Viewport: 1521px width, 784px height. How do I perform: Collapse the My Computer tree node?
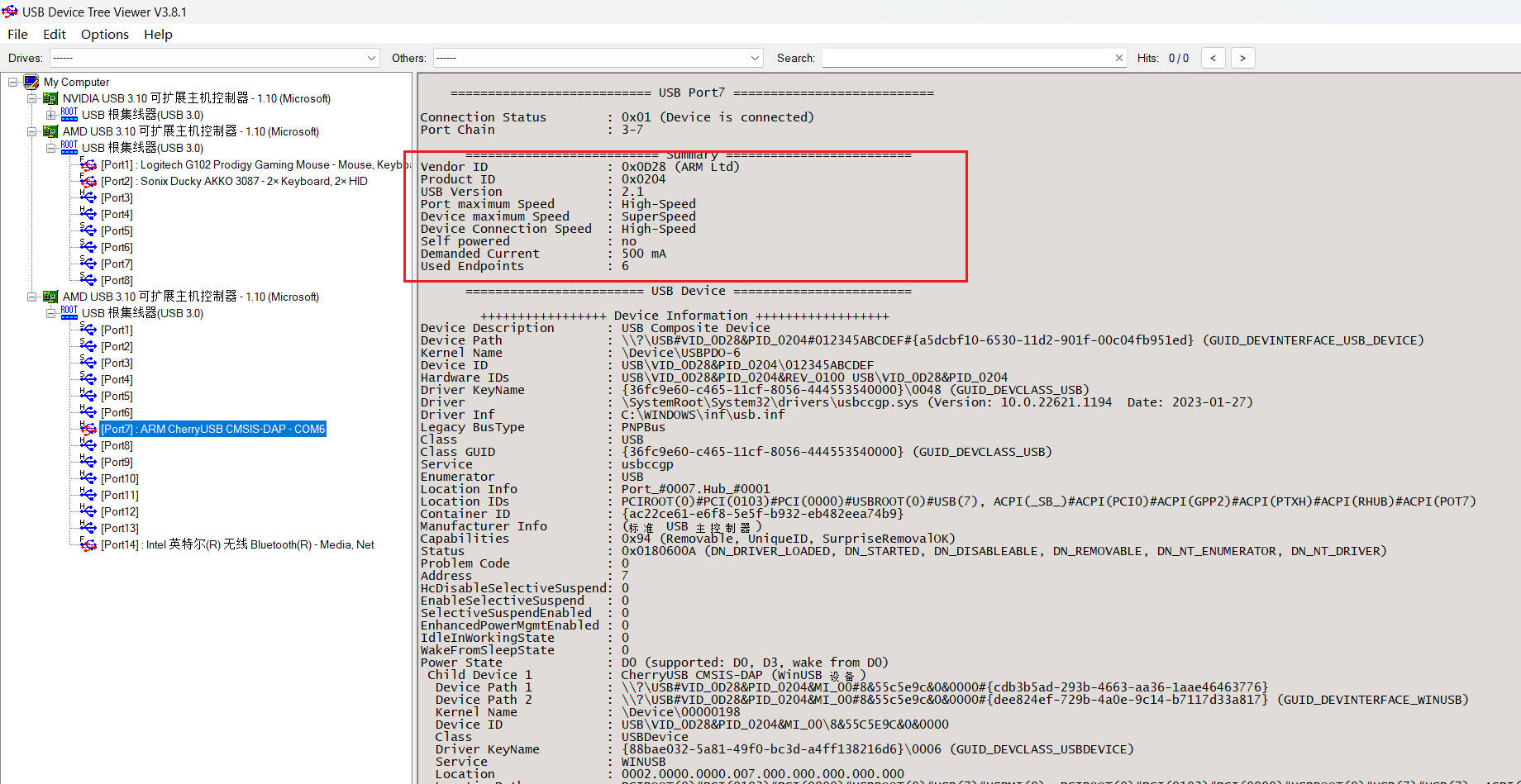pyautogui.click(x=12, y=82)
